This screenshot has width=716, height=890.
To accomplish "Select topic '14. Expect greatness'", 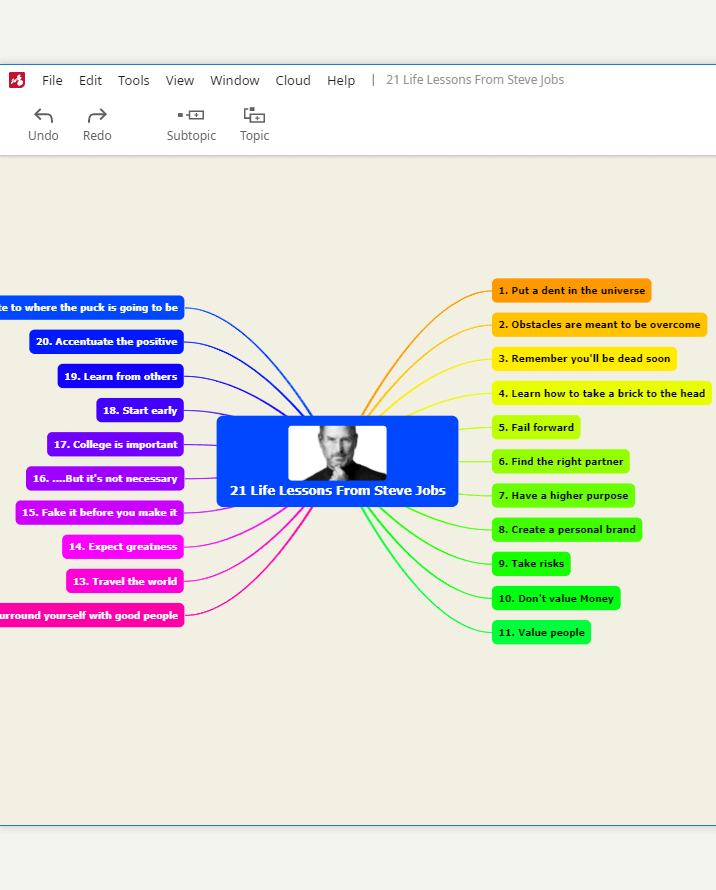I will (123, 547).
